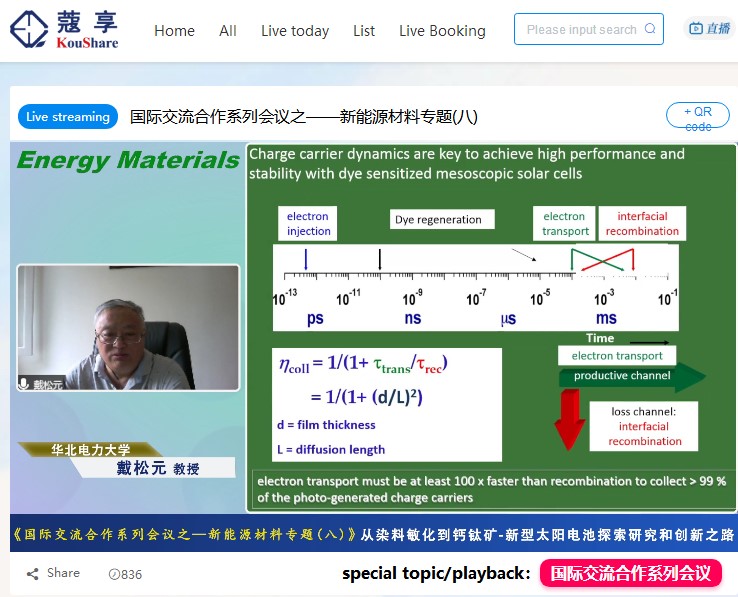
Task: Click the 836 view count
Action: pos(125,574)
